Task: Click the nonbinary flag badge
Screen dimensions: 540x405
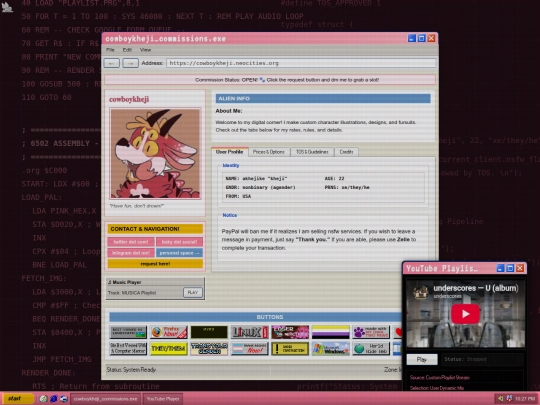Action: (331, 332)
